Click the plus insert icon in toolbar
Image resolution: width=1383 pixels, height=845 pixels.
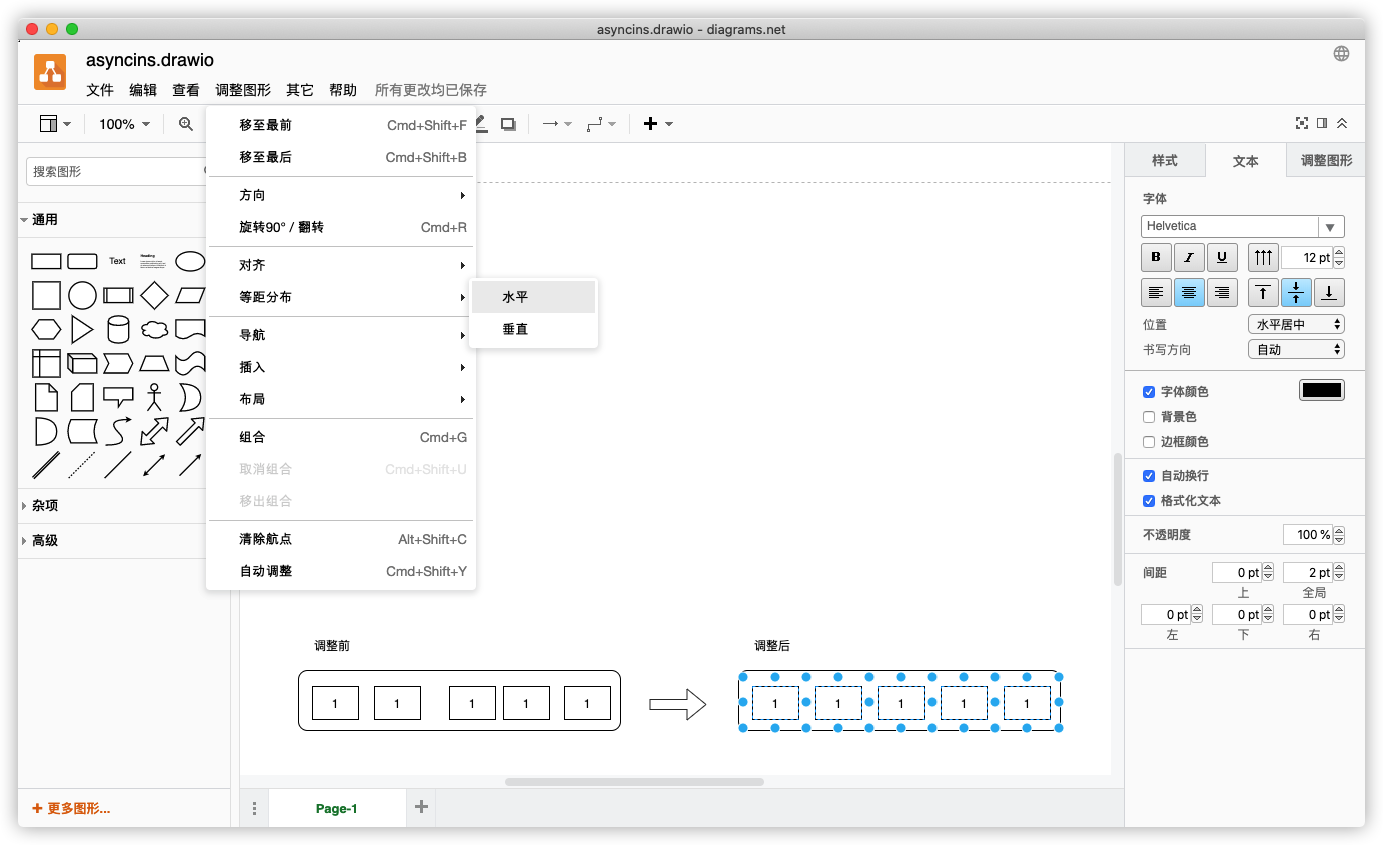pyautogui.click(x=651, y=124)
